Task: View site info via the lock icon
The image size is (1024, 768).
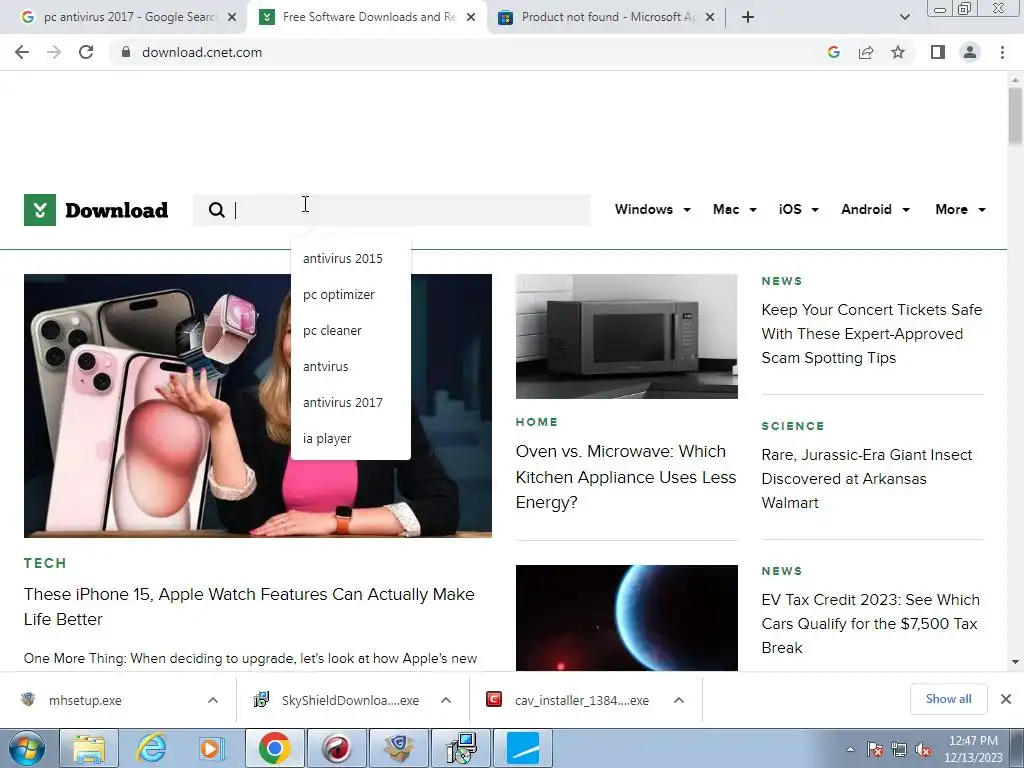Action: 125,52
